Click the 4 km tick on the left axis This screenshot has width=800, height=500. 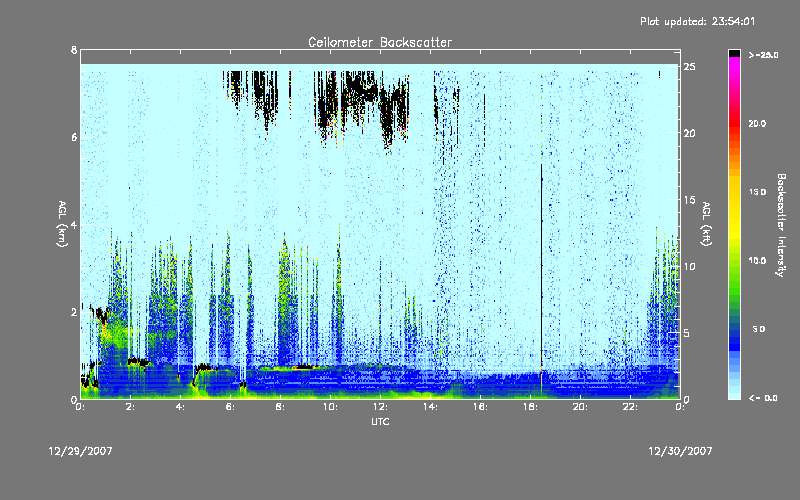[74, 224]
